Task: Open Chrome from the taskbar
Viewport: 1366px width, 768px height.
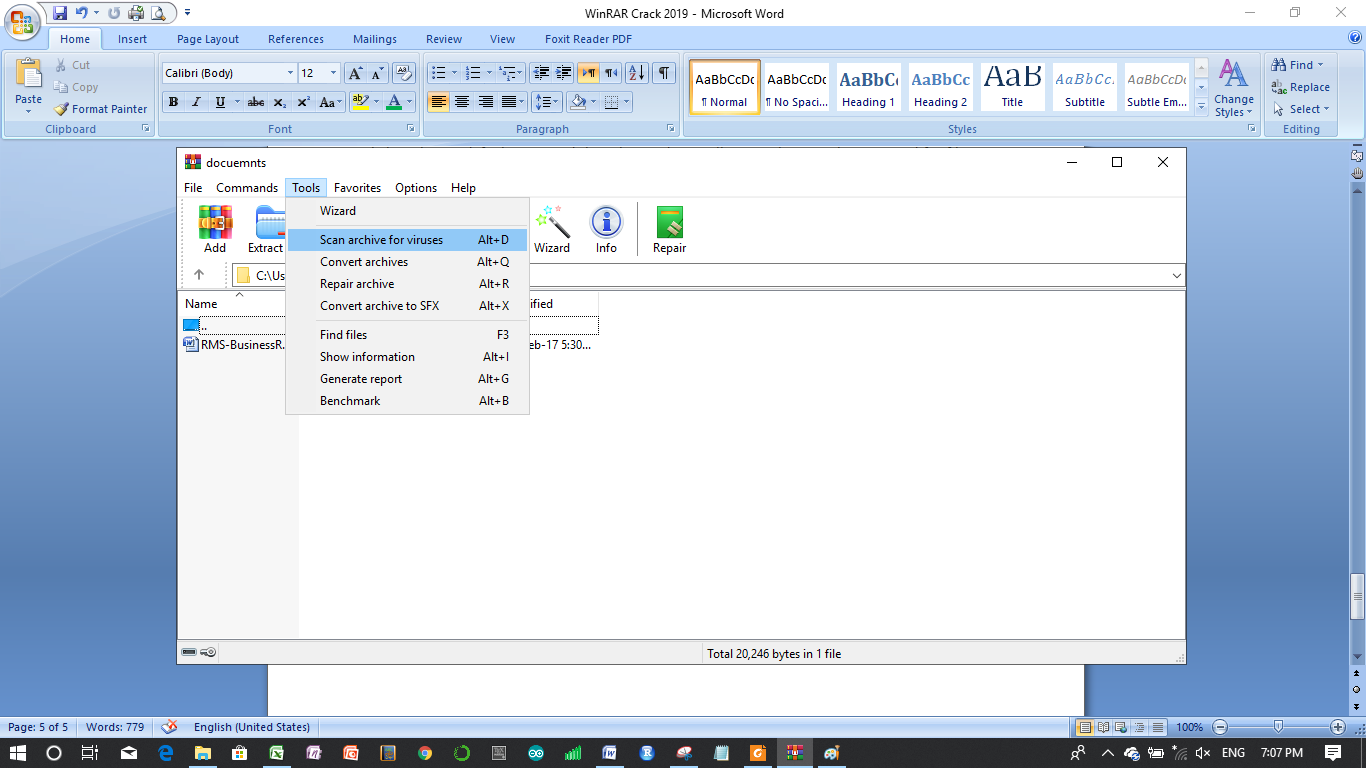Action: click(425, 753)
